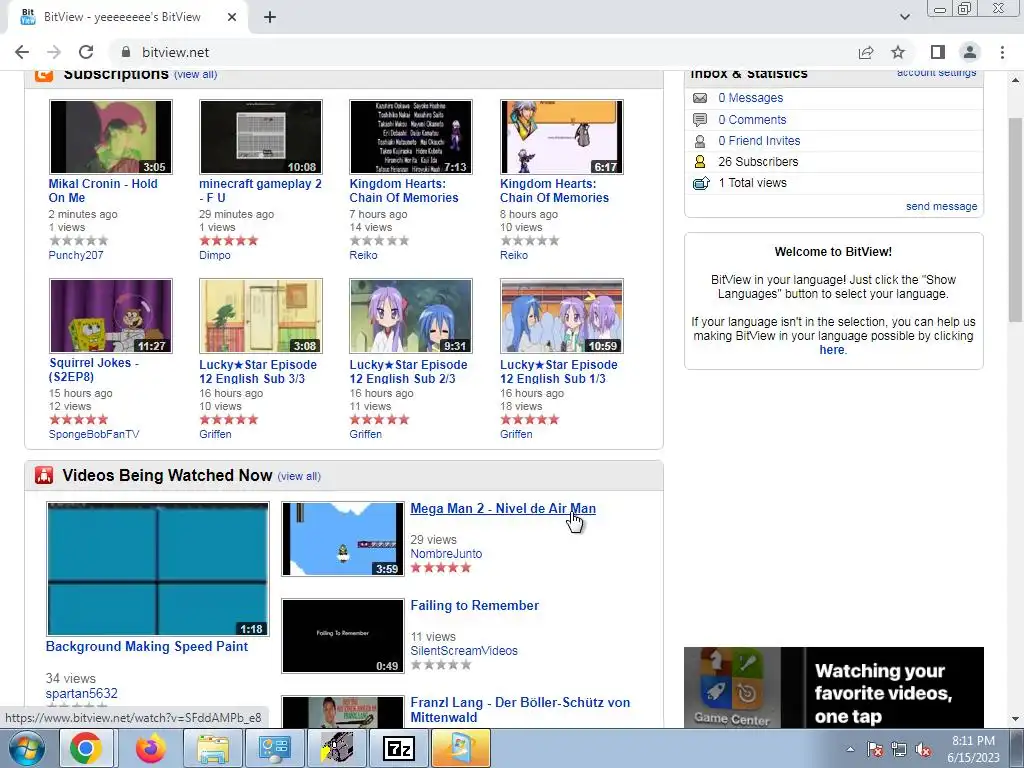This screenshot has height=768, width=1024.
Task: Rate minecraft gameplay 2 using its stars
Action: point(229,241)
